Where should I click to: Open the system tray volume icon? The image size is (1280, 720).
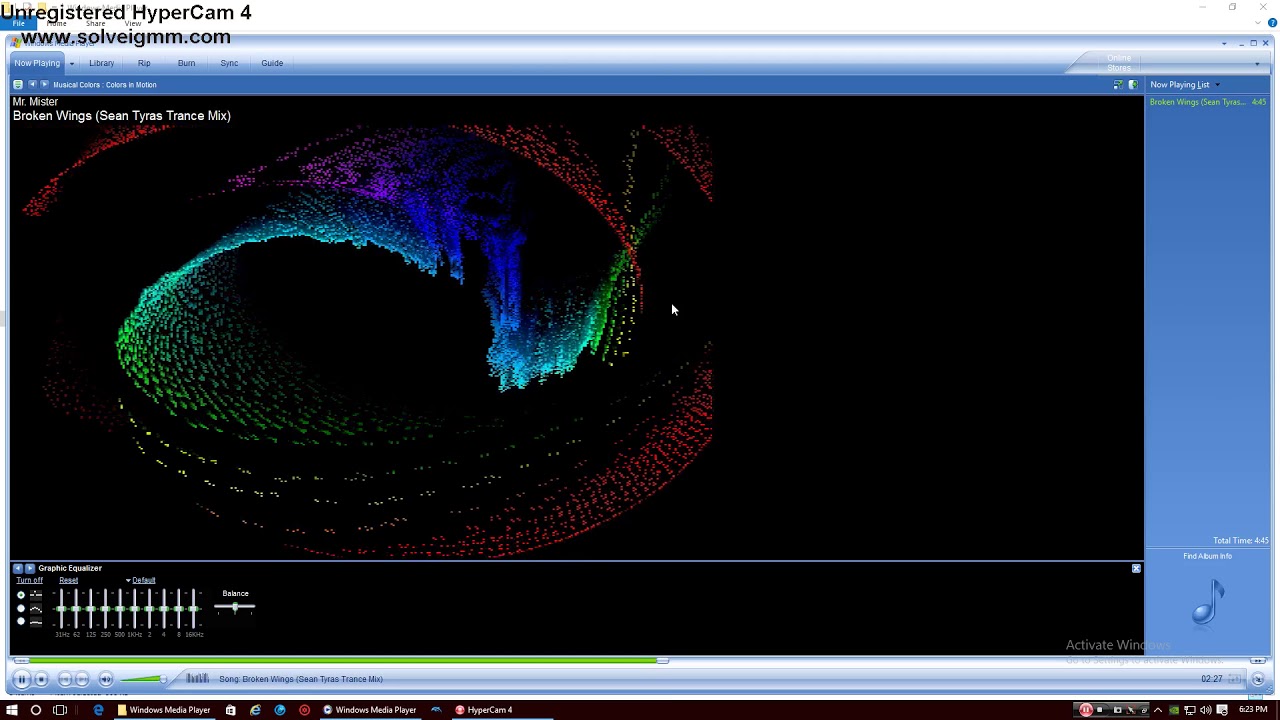tap(1205, 710)
